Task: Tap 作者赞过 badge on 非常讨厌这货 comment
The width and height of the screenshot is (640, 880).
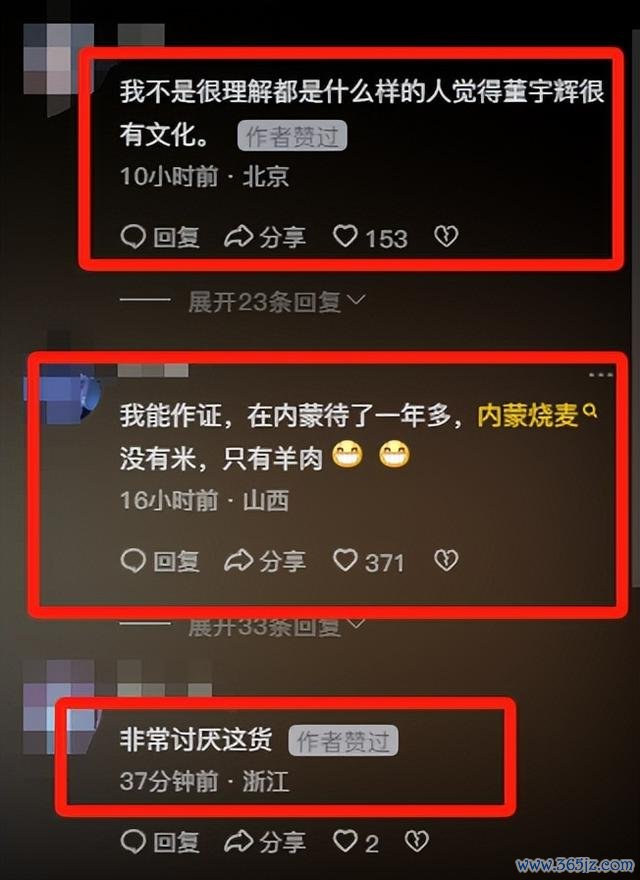Action: pyautogui.click(x=343, y=740)
